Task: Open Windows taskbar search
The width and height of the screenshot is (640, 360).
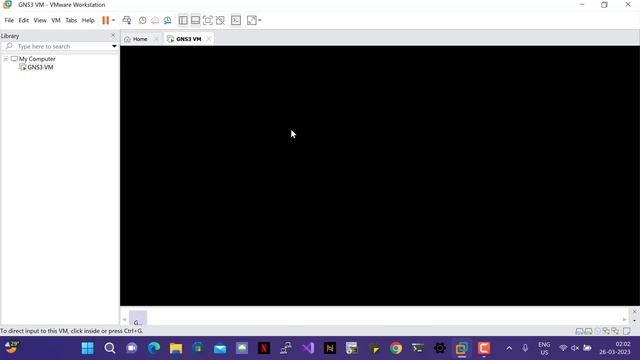Action: (x=109, y=348)
